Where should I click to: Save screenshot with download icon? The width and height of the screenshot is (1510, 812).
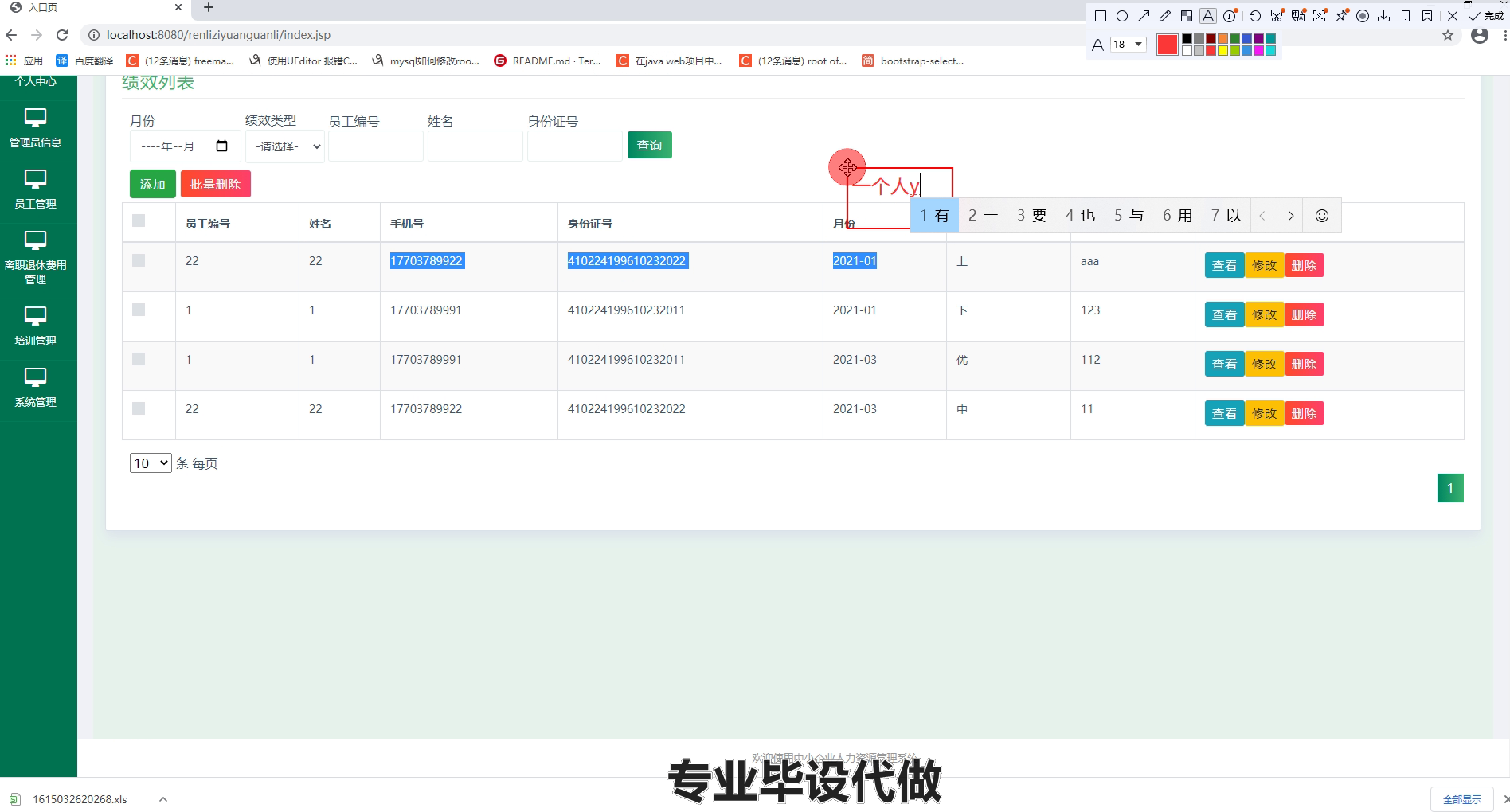coord(1384,16)
